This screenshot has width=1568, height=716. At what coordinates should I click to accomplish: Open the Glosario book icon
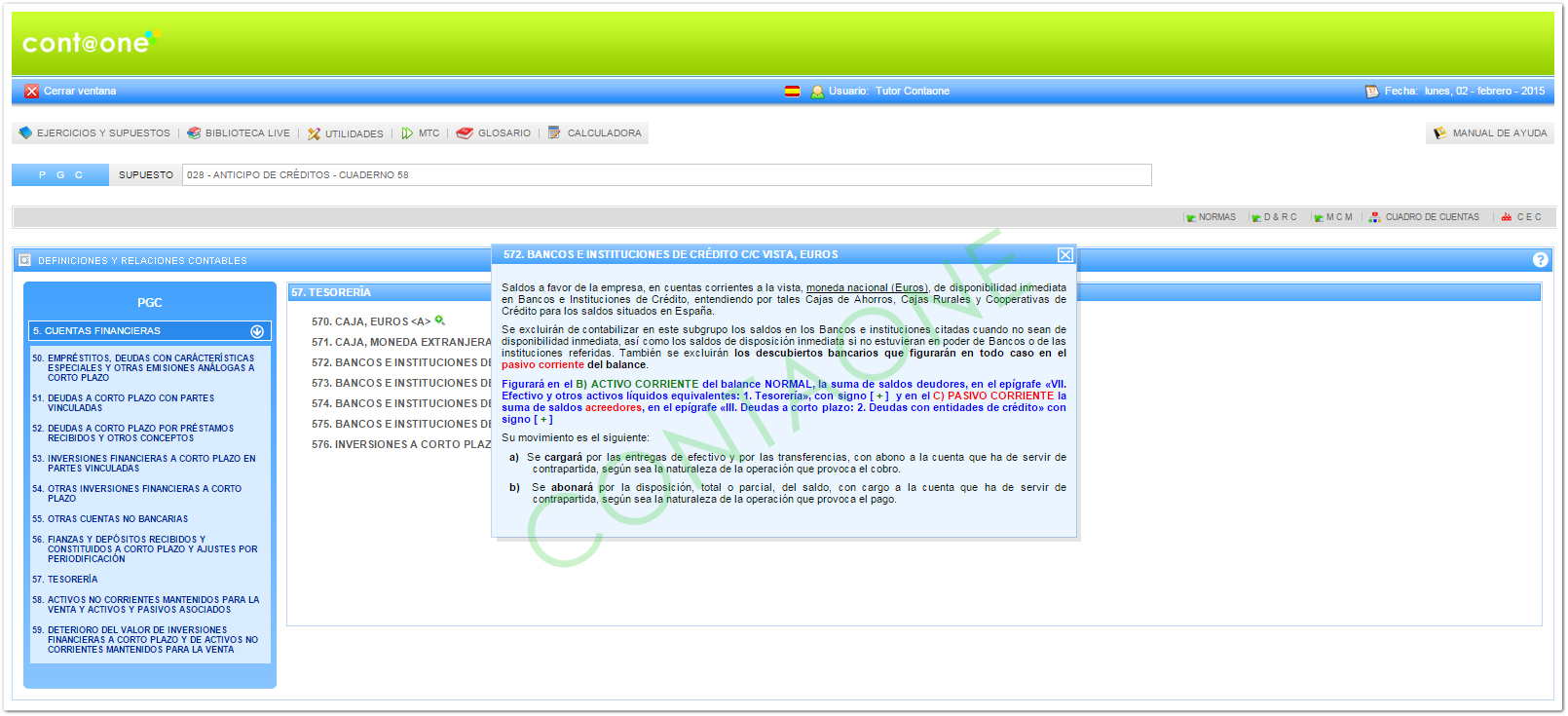click(466, 133)
